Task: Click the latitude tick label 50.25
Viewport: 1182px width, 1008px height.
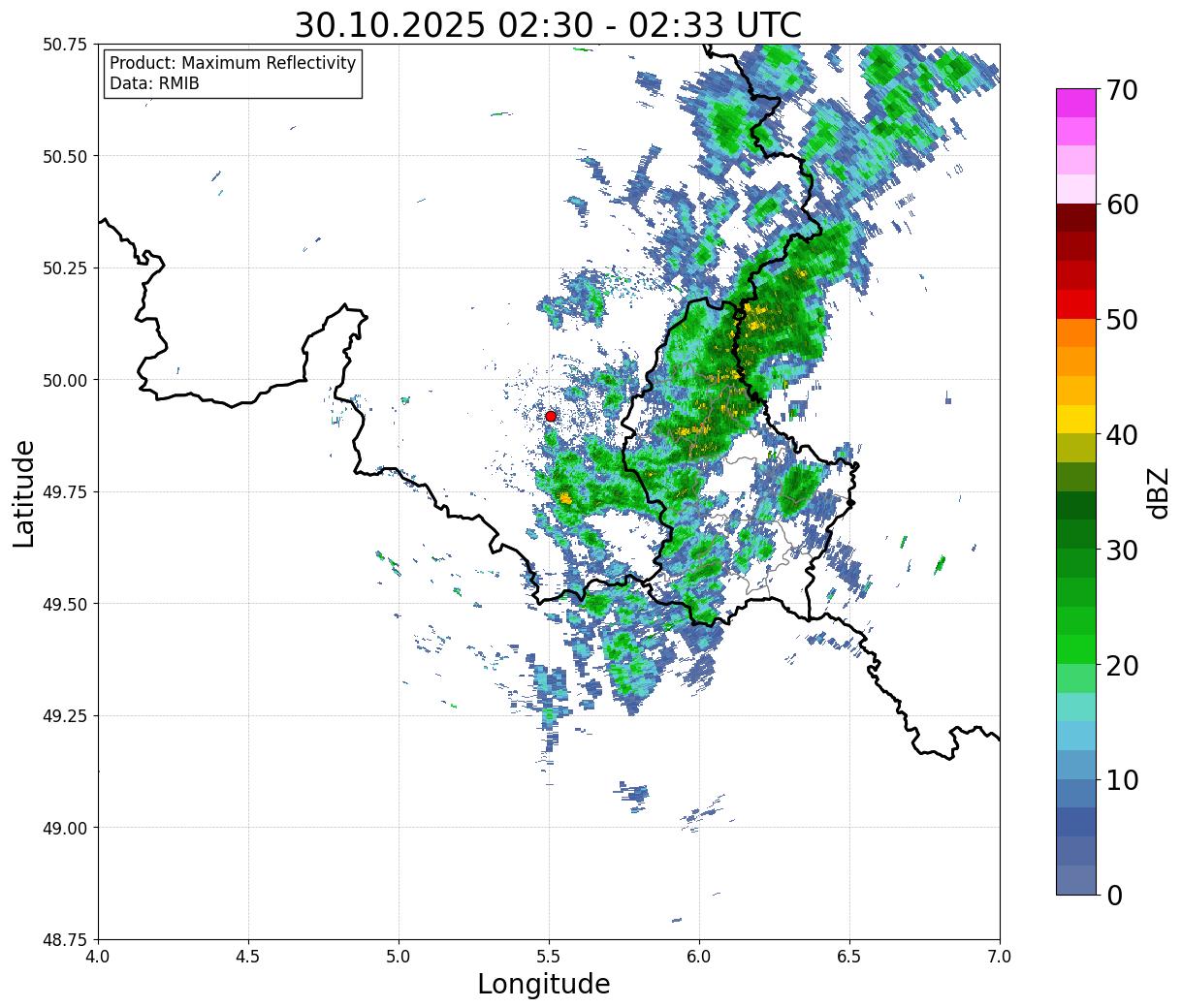Action: click(x=65, y=268)
